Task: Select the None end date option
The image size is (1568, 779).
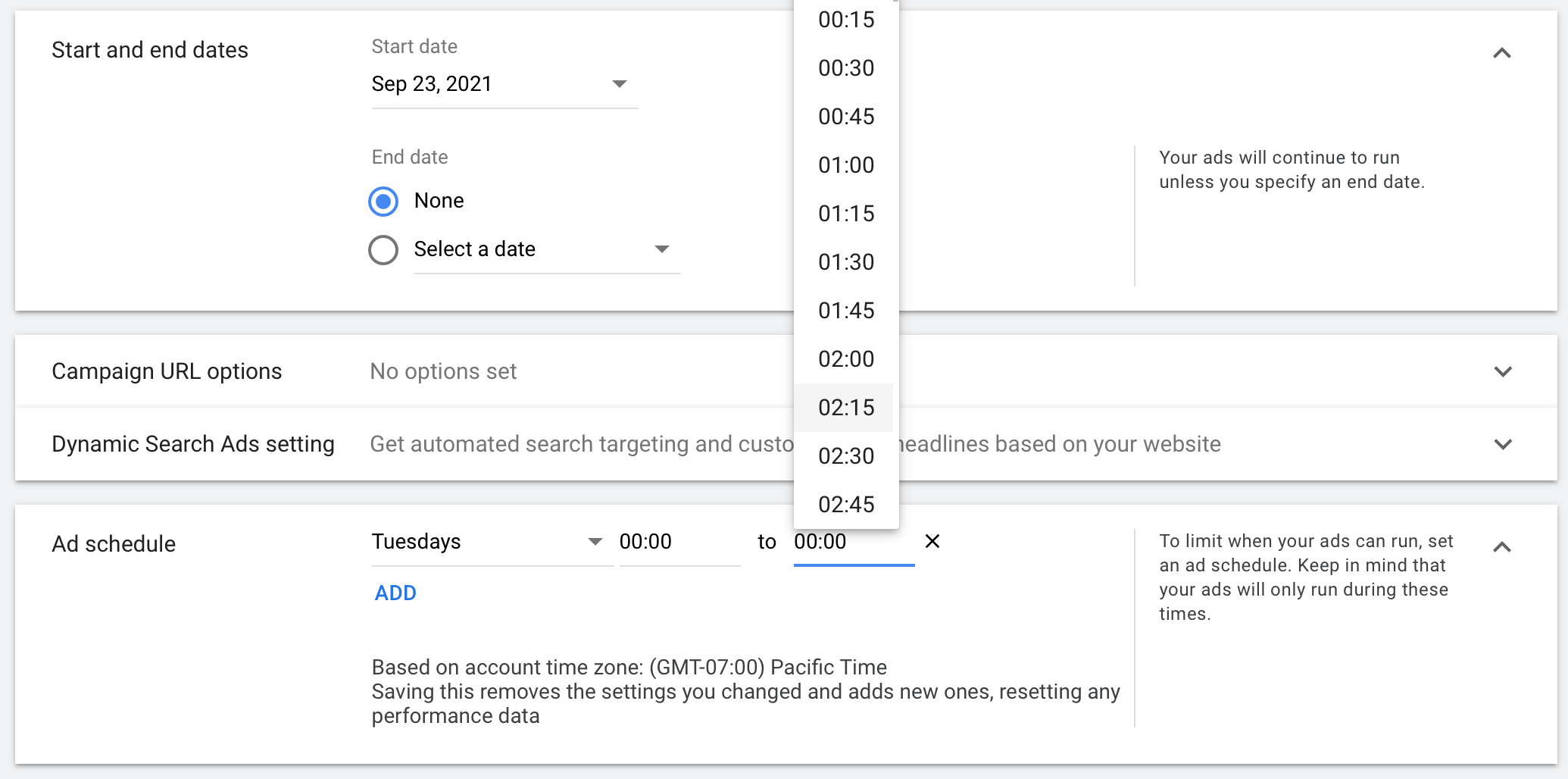Action: [x=383, y=201]
